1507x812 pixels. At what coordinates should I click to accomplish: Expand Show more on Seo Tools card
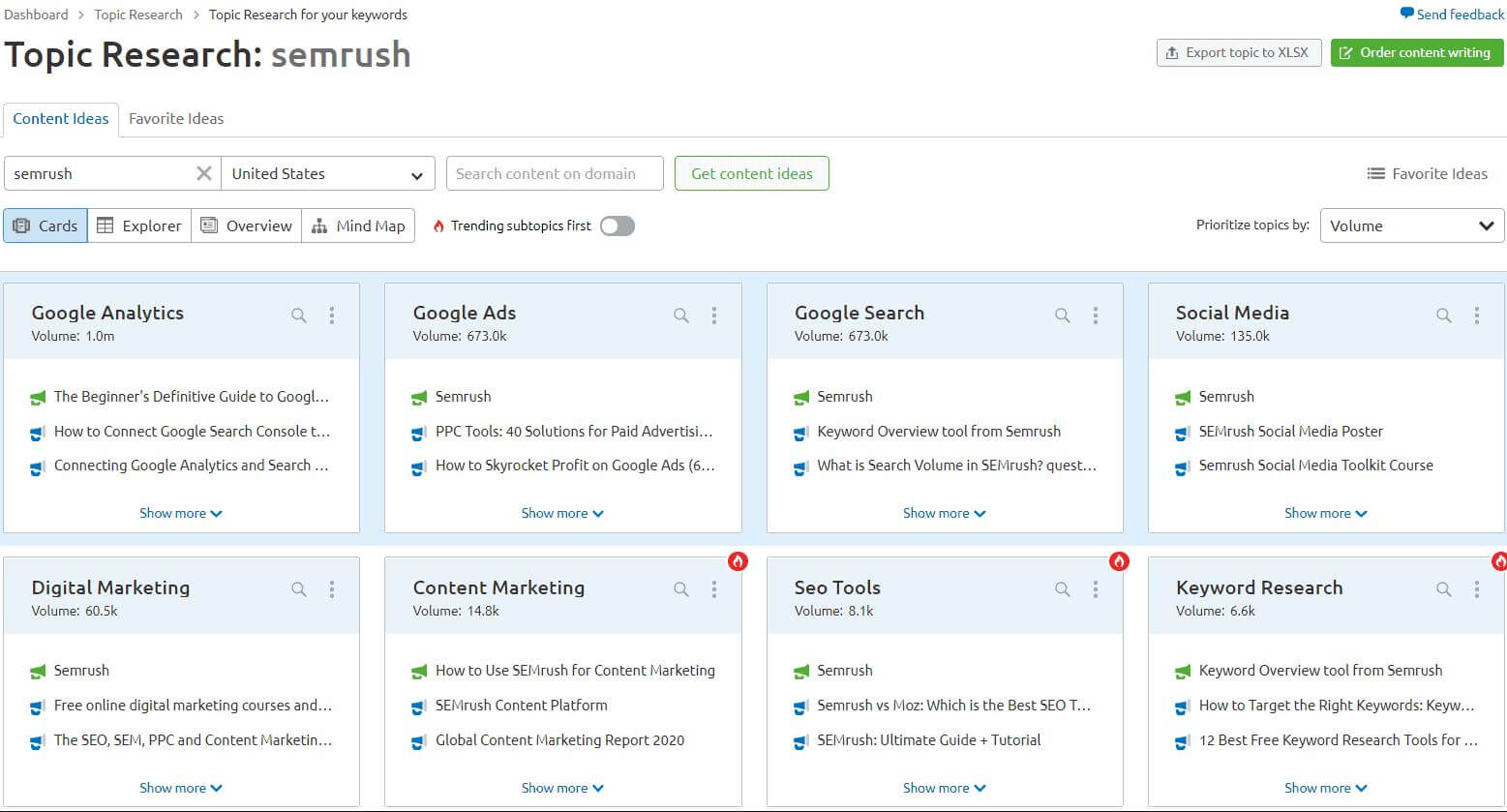click(945, 788)
